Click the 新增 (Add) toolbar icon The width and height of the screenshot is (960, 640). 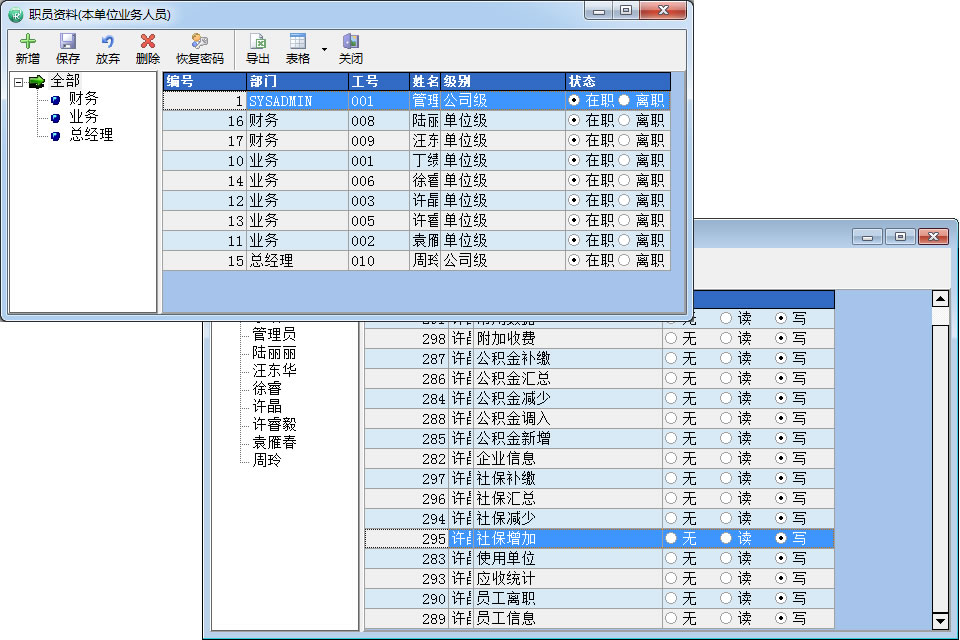tap(28, 48)
